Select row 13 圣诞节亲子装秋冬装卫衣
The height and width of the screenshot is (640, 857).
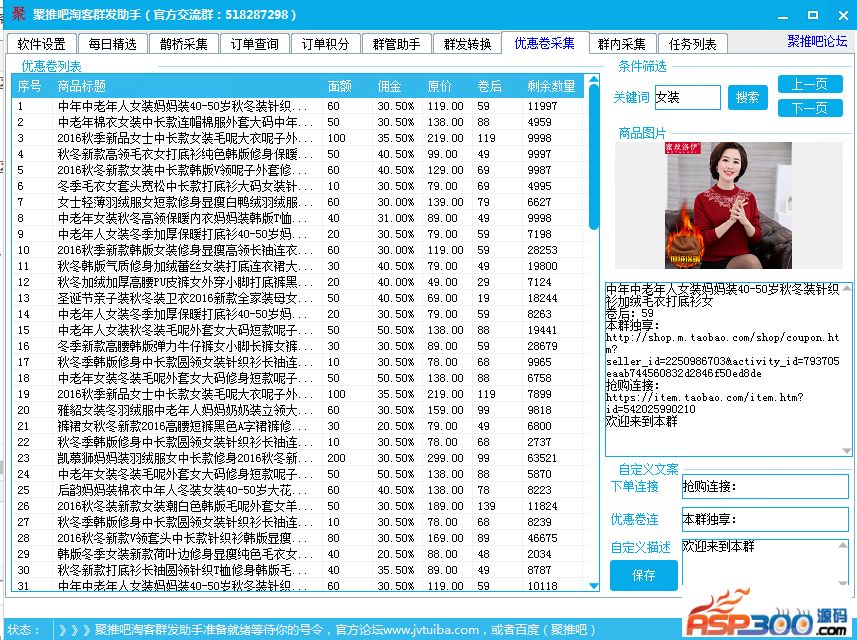(x=298, y=298)
